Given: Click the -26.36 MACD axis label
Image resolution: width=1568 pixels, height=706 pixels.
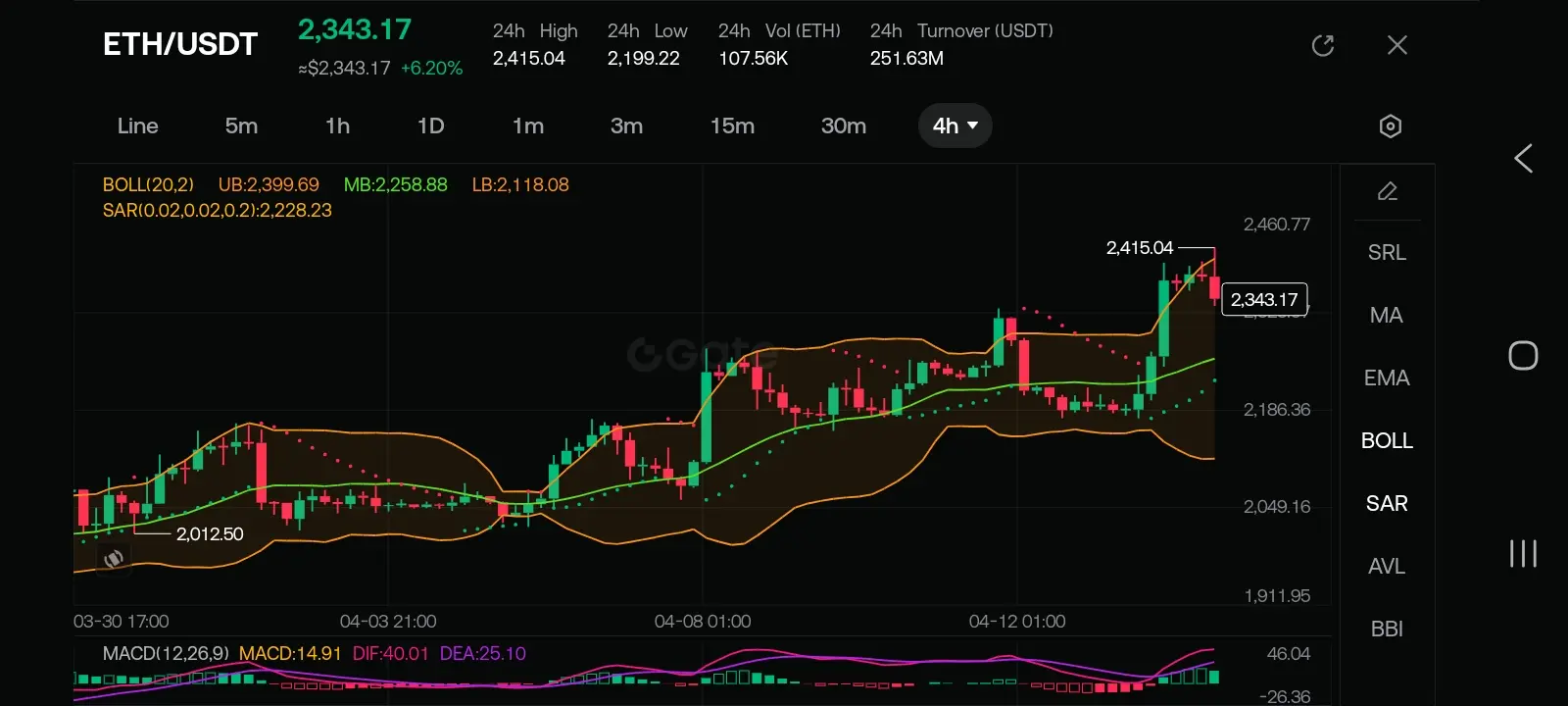Looking at the screenshot, I should tap(1285, 696).
